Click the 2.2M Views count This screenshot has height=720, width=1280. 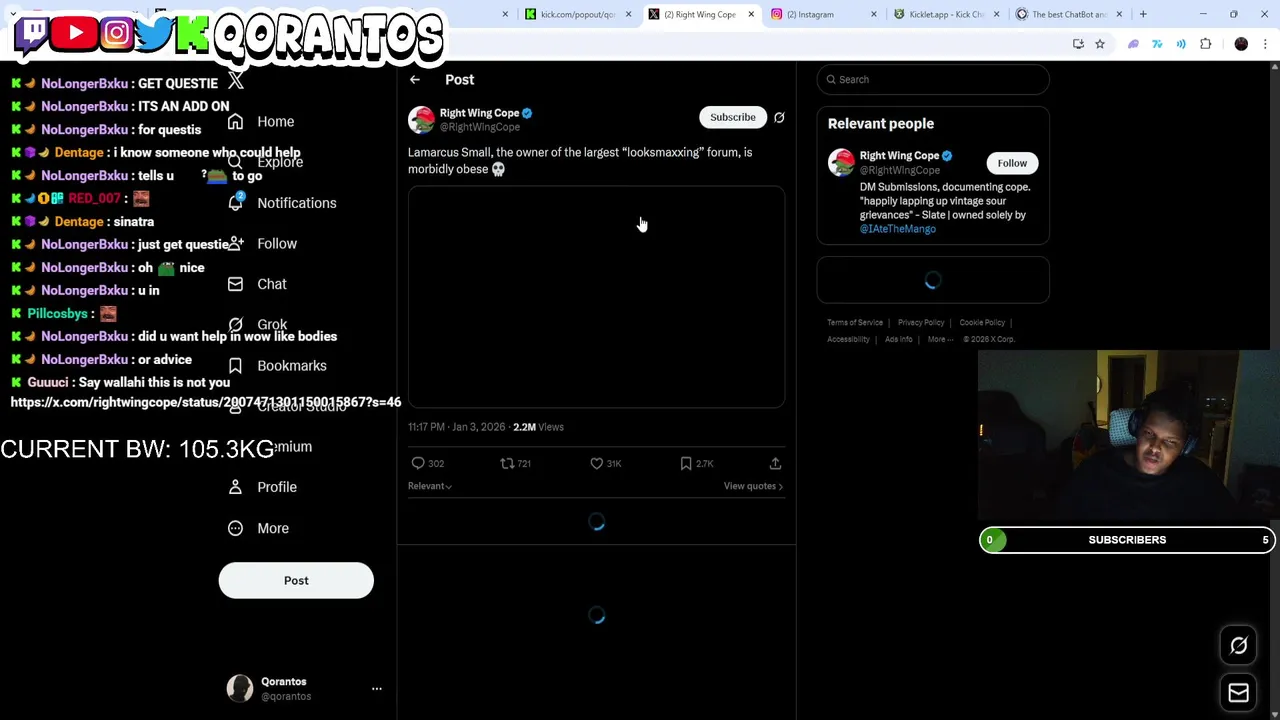[538, 427]
